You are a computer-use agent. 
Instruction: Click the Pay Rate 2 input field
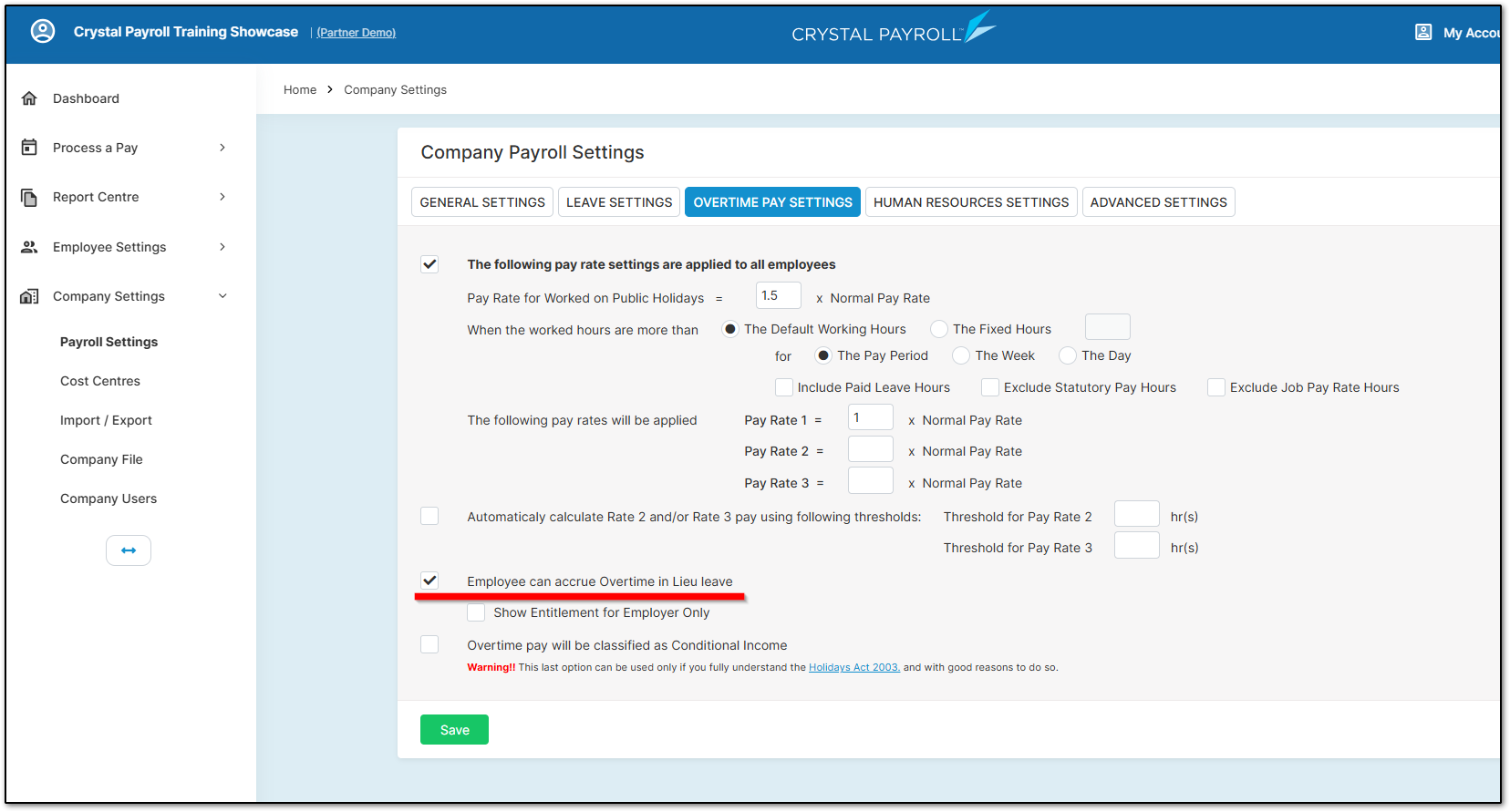(x=871, y=448)
